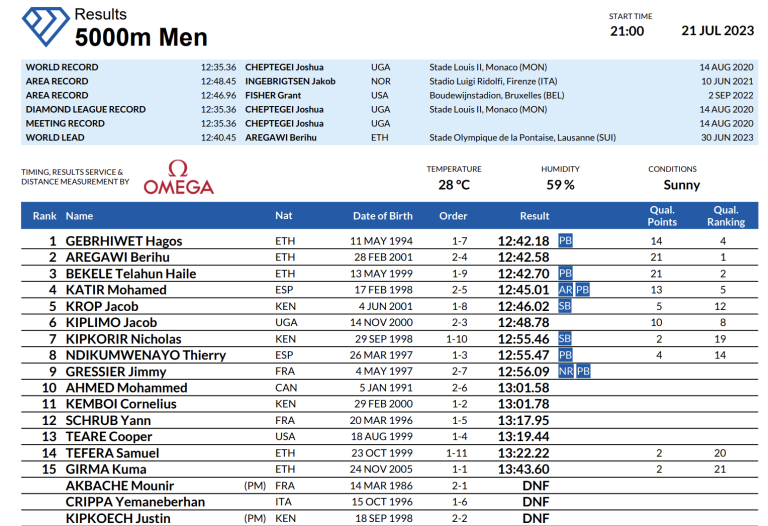Click the Result column header
The width and height of the screenshot is (768, 526).
click(x=534, y=216)
